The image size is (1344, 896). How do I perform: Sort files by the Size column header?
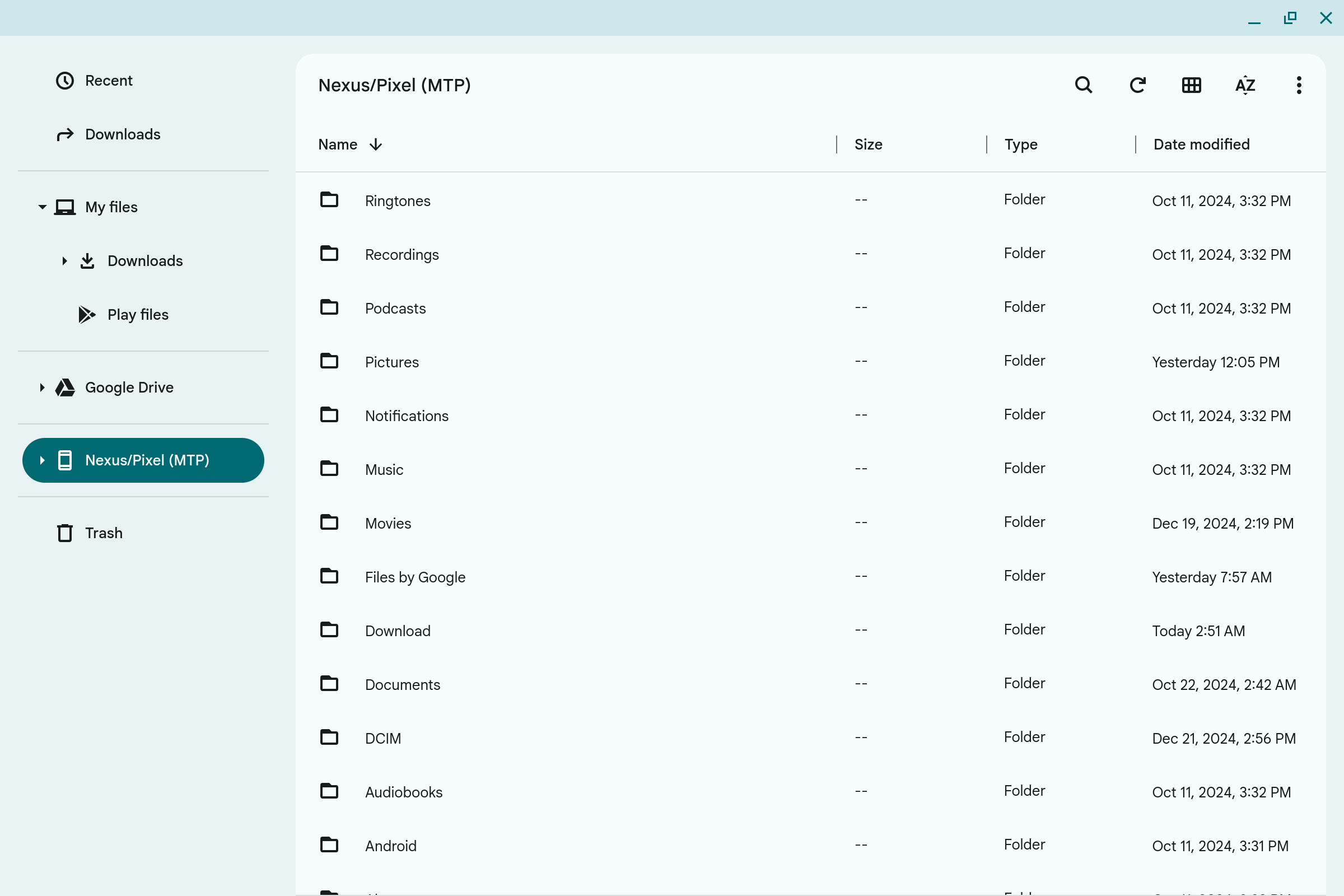pyautogui.click(x=867, y=144)
